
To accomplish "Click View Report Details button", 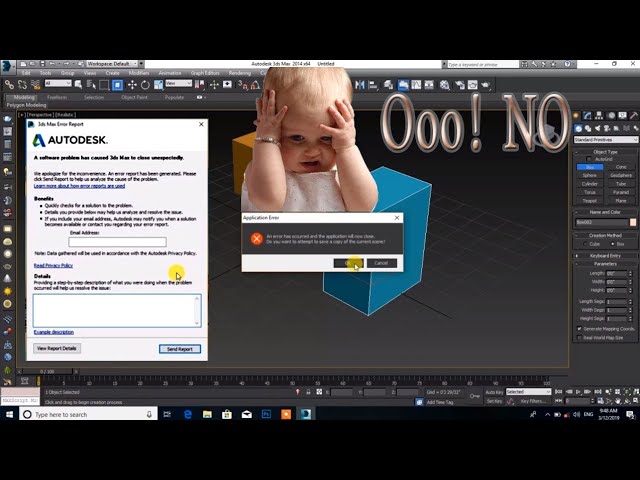I will pos(57,348).
